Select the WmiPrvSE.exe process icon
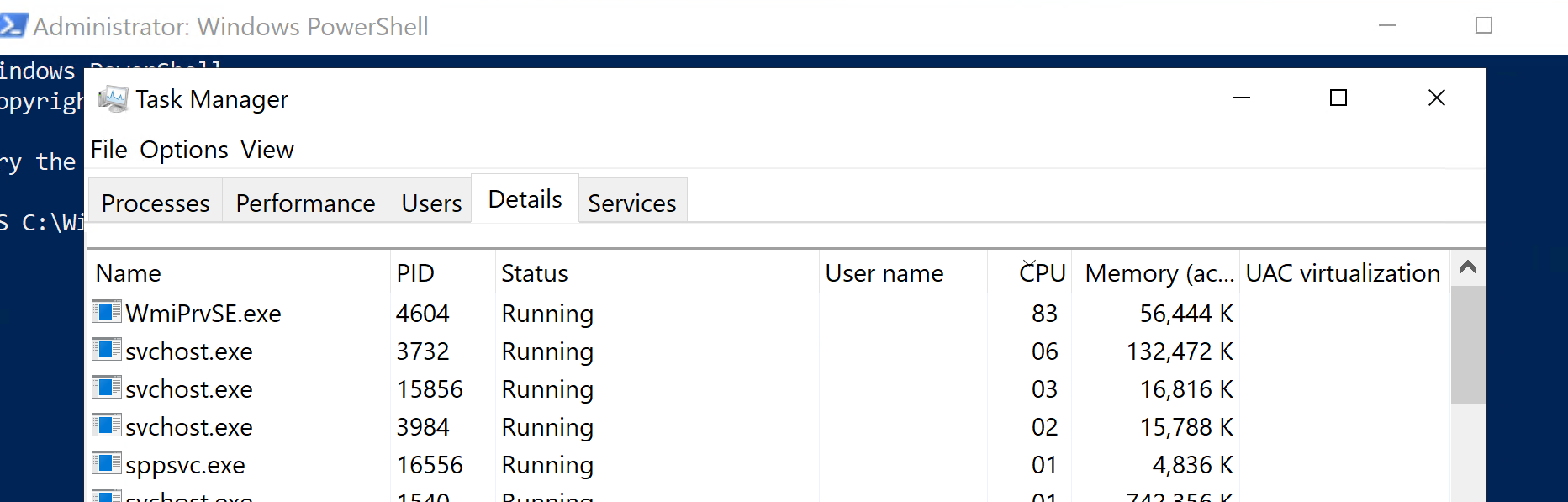Screen dimensions: 1568x502 pyautogui.click(x=107, y=312)
